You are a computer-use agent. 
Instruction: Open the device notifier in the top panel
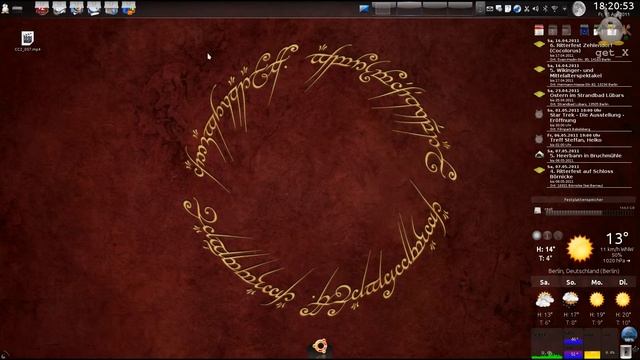pos(480,9)
